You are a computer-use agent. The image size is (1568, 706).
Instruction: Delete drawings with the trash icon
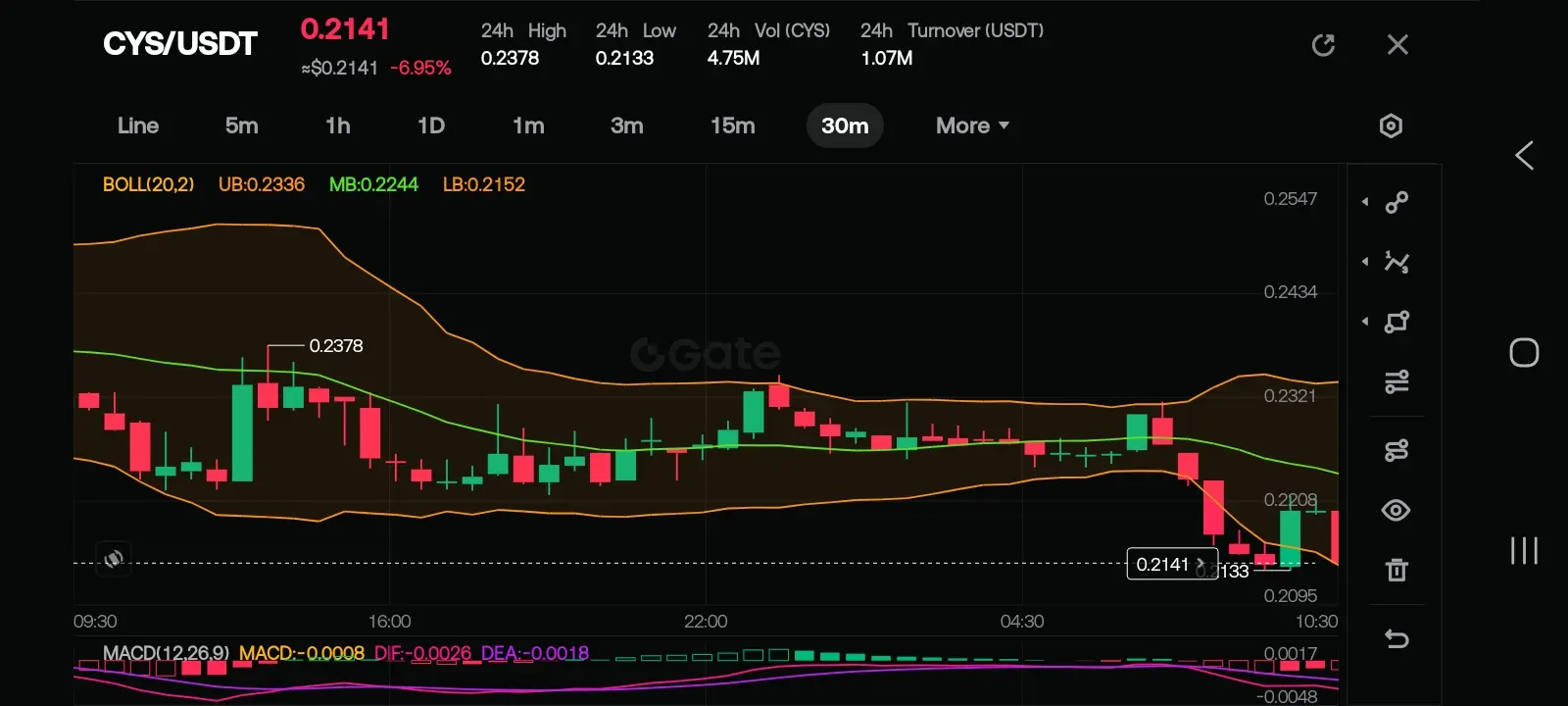tap(1396, 570)
